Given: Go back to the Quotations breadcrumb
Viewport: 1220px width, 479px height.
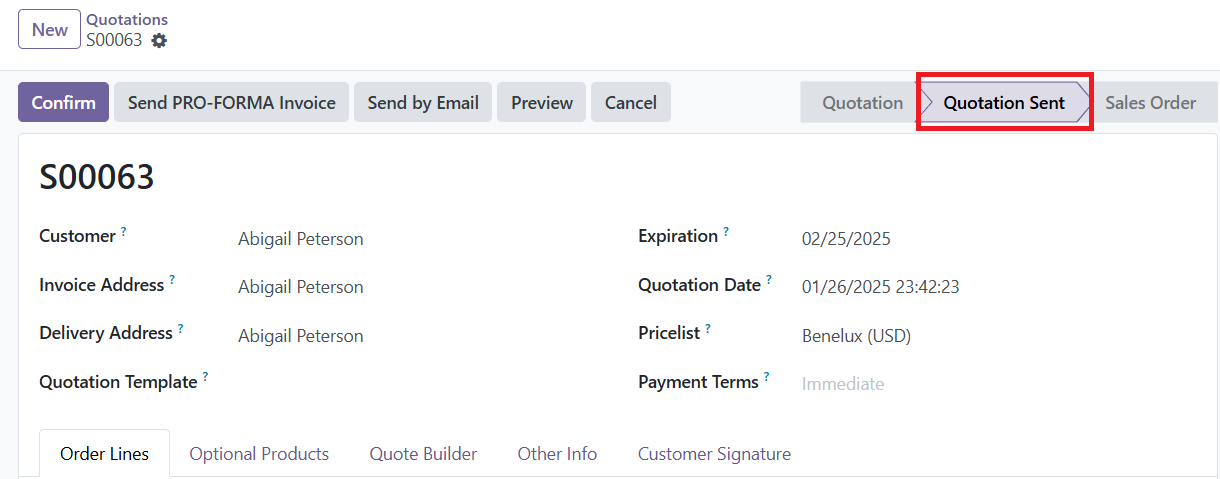Looking at the screenshot, I should [127, 20].
